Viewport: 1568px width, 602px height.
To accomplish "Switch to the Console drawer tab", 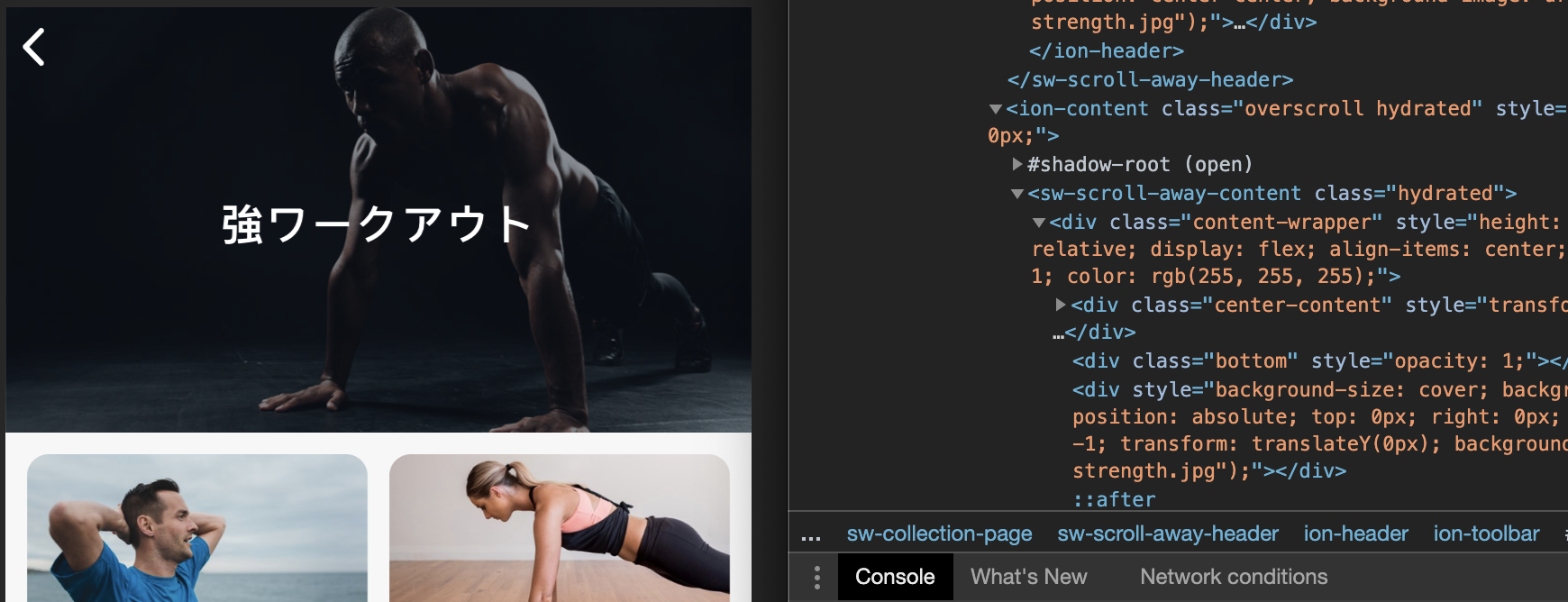I will pos(895,577).
